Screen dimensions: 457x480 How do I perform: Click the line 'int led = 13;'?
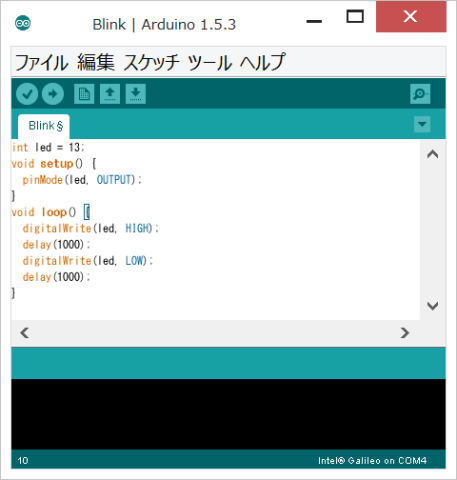point(48,148)
